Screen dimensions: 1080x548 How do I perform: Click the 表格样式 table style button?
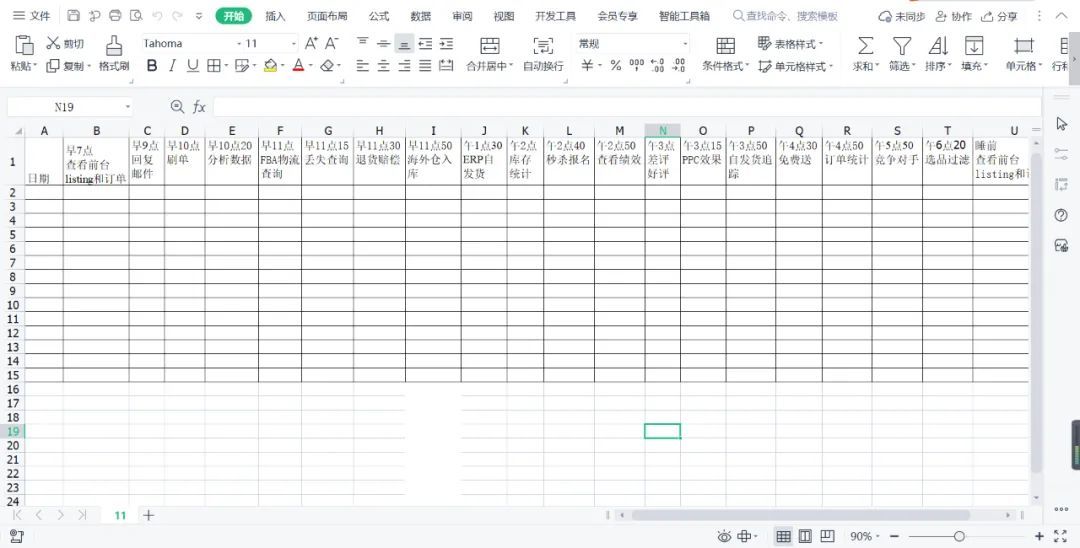coord(789,43)
